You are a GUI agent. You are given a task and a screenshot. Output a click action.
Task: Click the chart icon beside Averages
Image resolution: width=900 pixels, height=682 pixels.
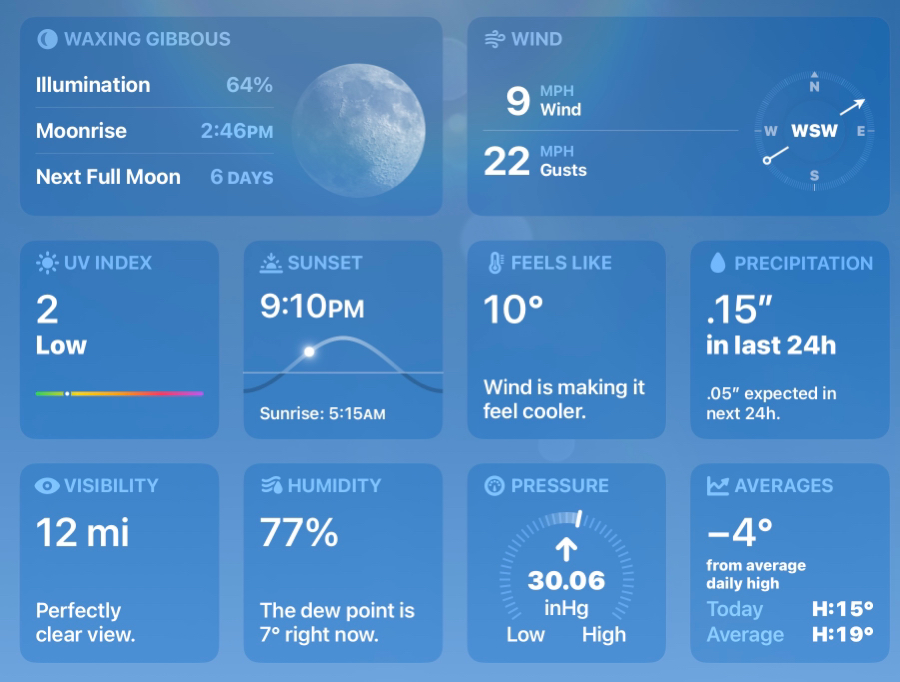coord(717,486)
